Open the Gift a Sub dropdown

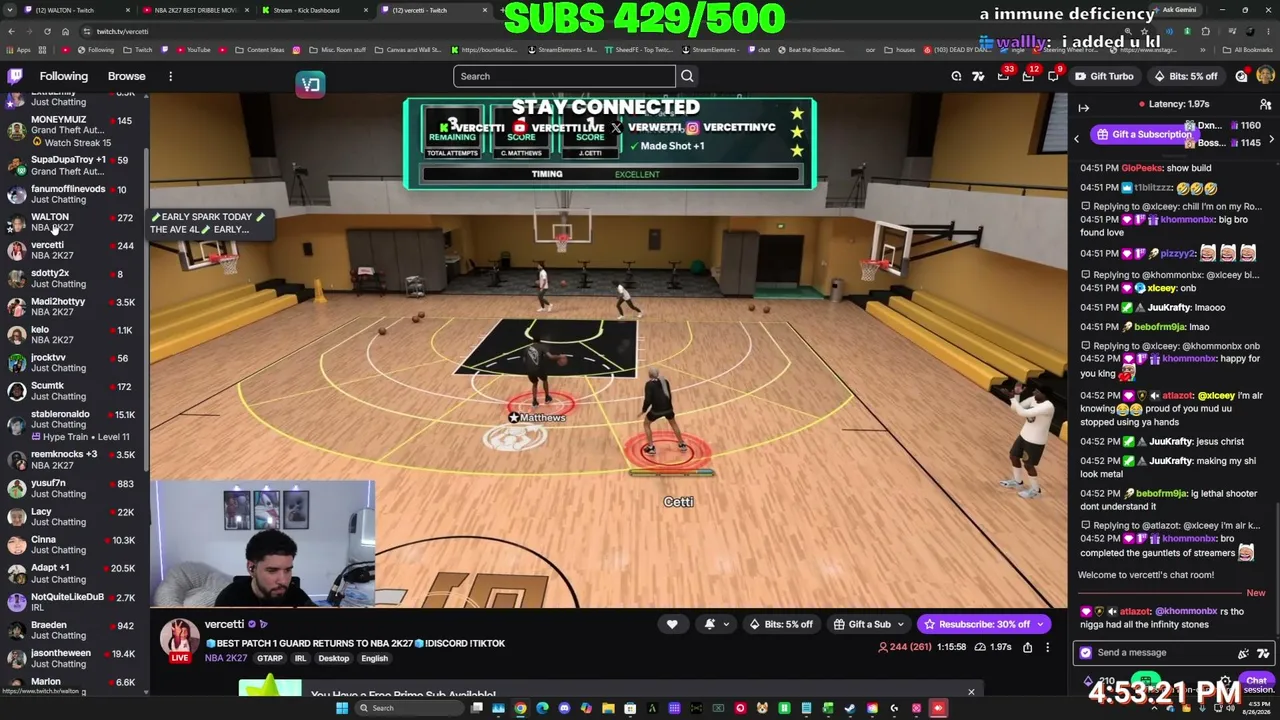pyautogui.click(x=869, y=624)
